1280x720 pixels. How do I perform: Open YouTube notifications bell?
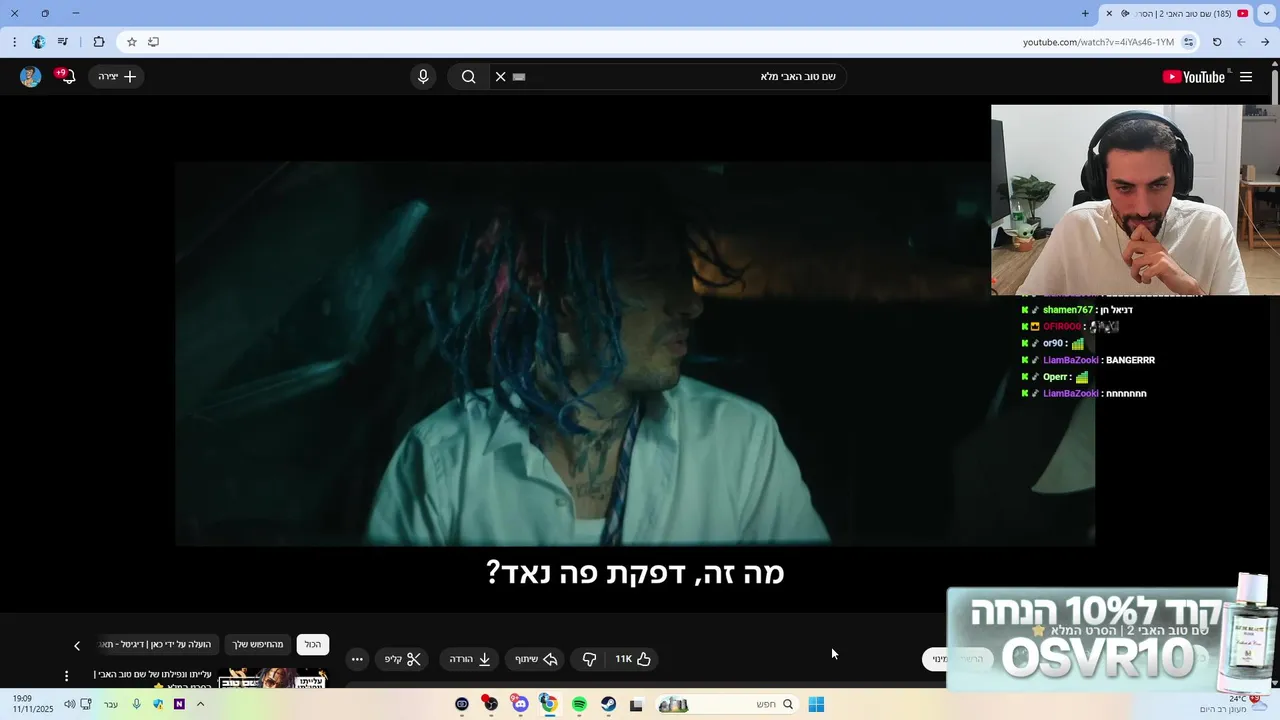point(67,77)
